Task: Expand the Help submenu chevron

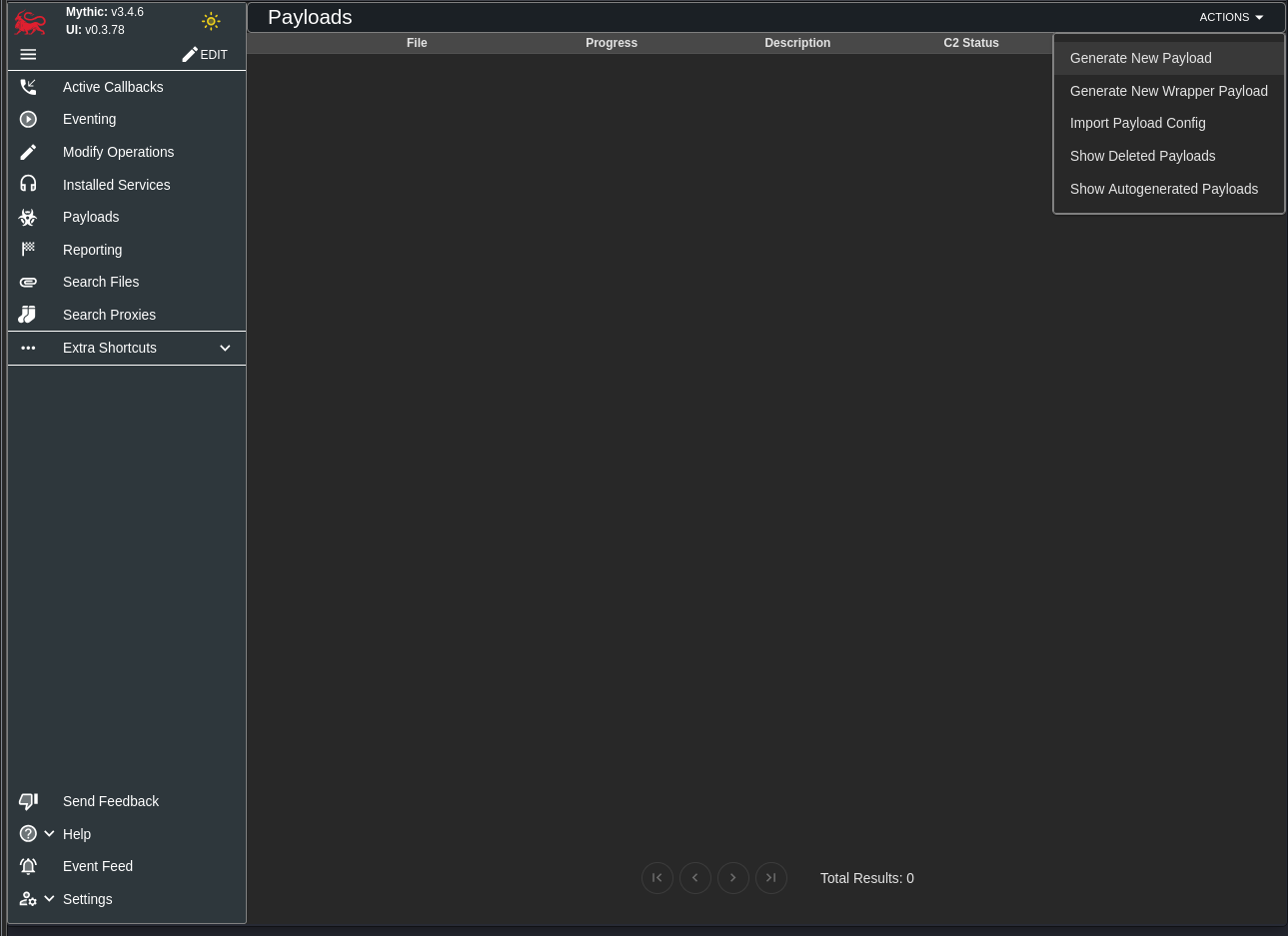Action: (49, 834)
